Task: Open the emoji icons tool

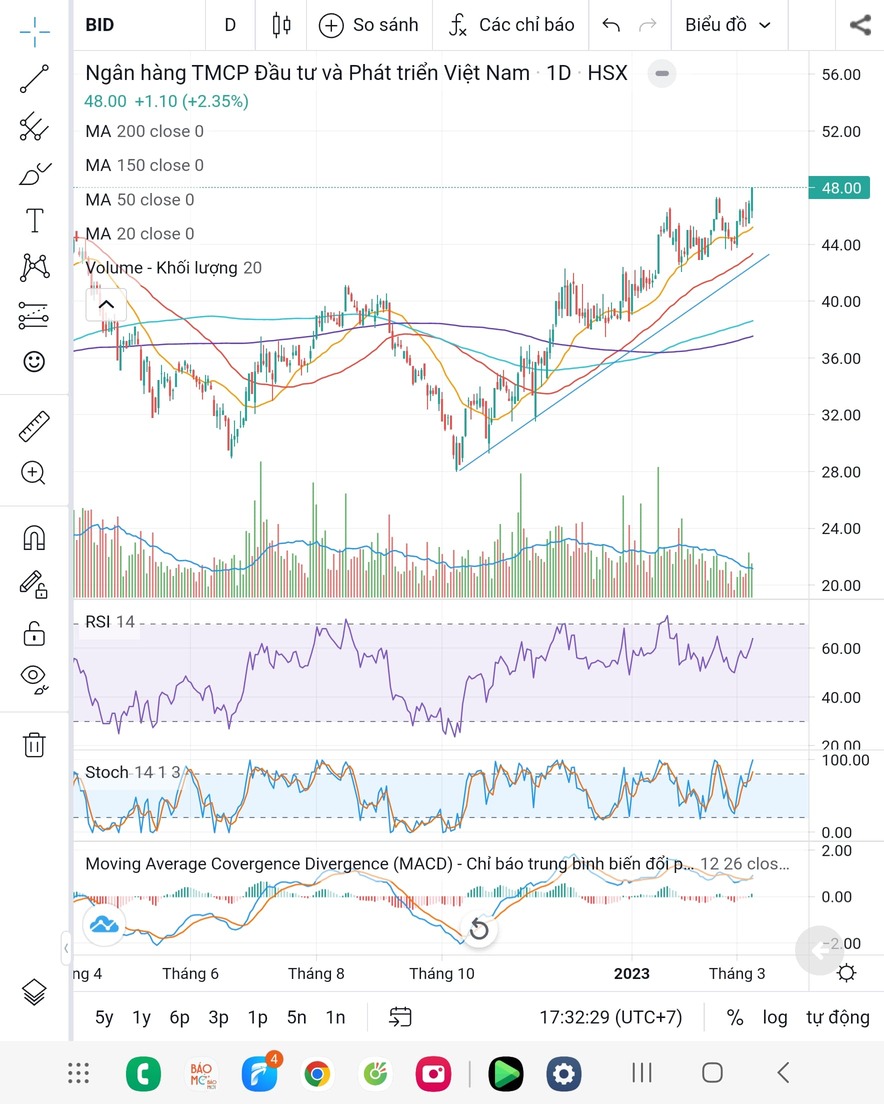Action: click(34, 362)
